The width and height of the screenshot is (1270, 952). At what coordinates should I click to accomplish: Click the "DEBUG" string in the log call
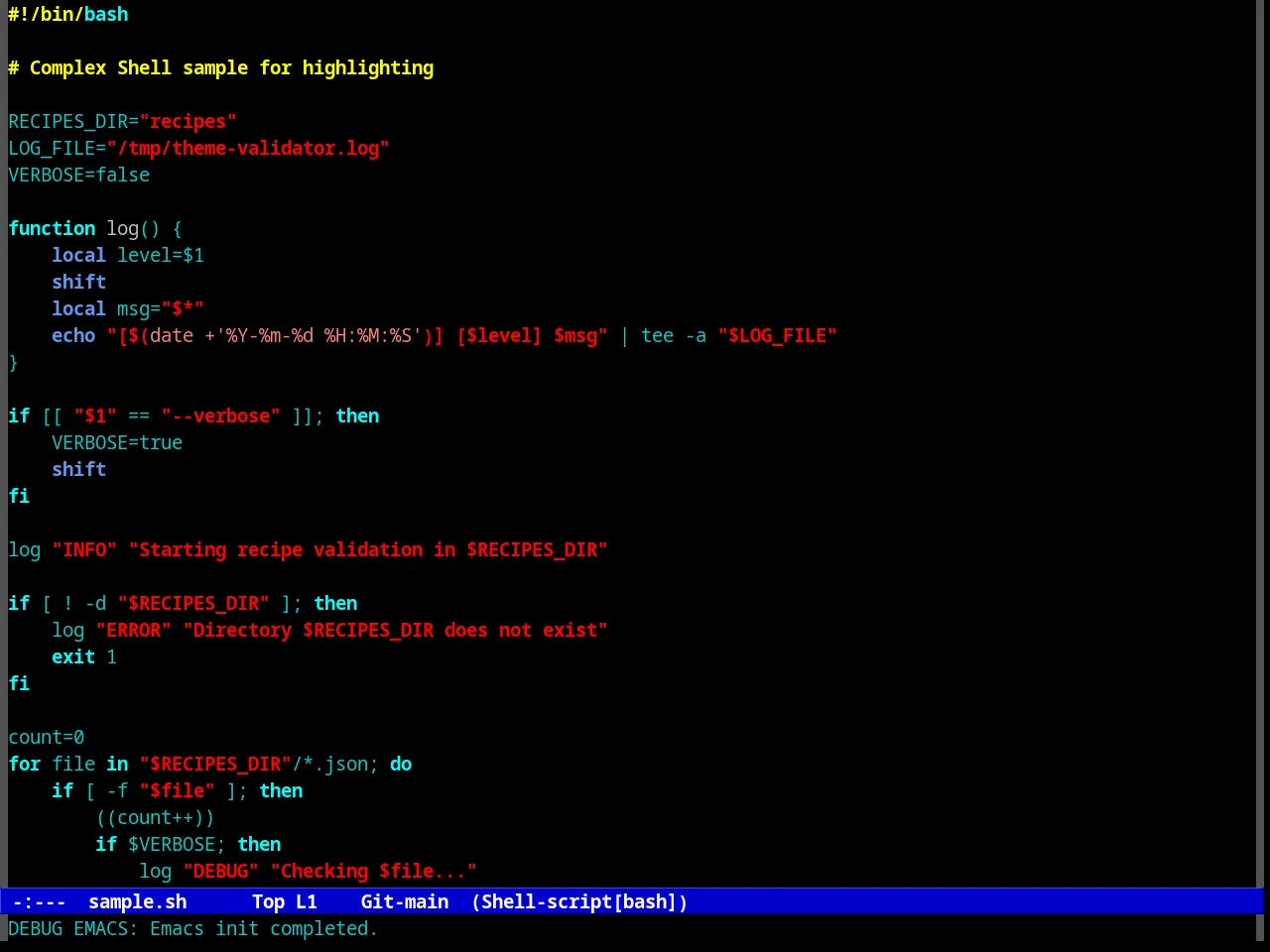(x=221, y=871)
